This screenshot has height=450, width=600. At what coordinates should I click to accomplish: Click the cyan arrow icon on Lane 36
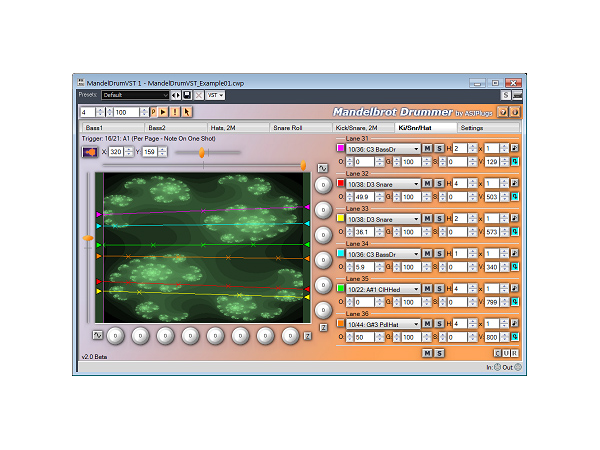[515, 337]
